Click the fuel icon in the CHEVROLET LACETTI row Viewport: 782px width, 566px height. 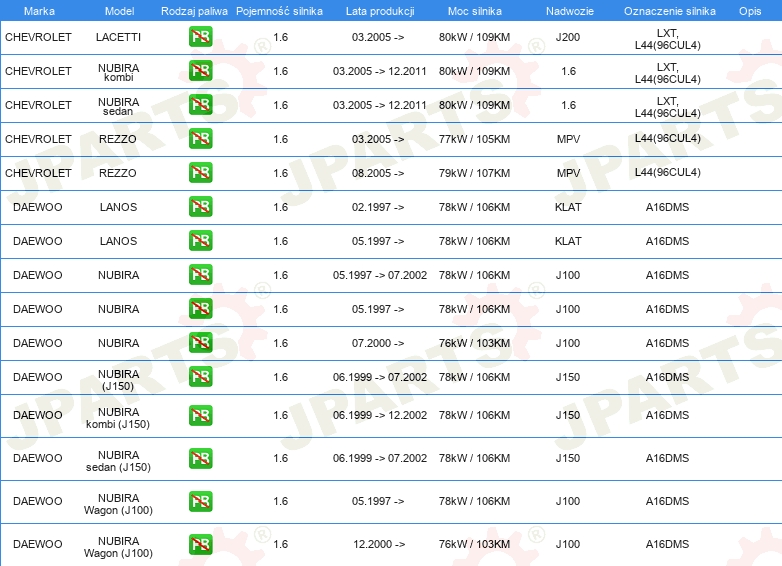pyautogui.click(x=200, y=36)
